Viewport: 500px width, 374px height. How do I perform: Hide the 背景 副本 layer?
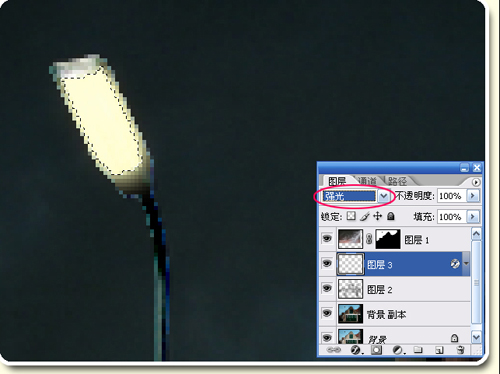point(327,313)
